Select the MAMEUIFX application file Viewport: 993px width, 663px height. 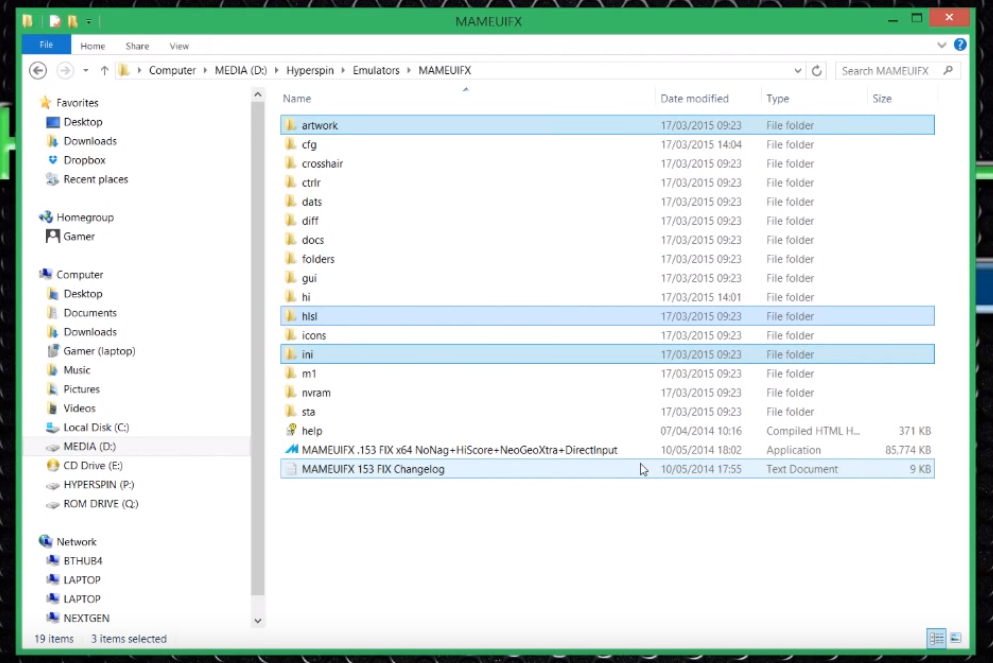click(459, 450)
